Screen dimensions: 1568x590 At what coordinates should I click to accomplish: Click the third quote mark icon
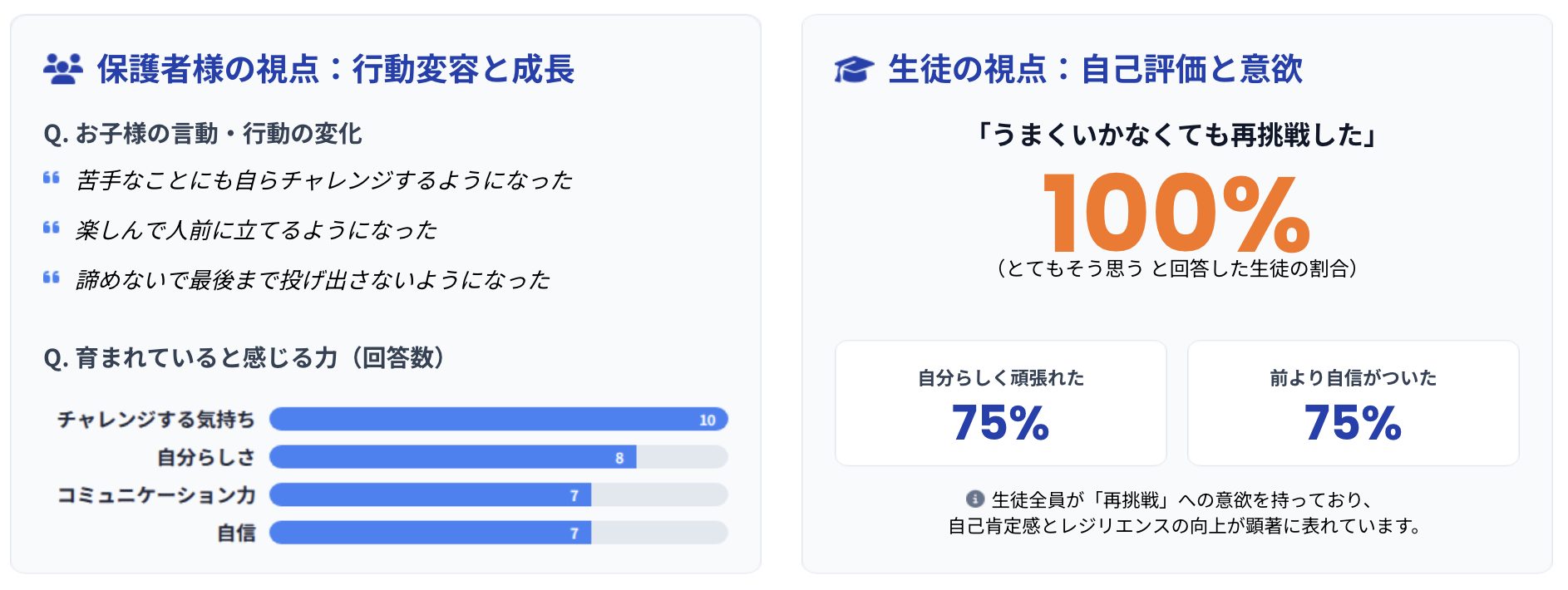(x=52, y=278)
